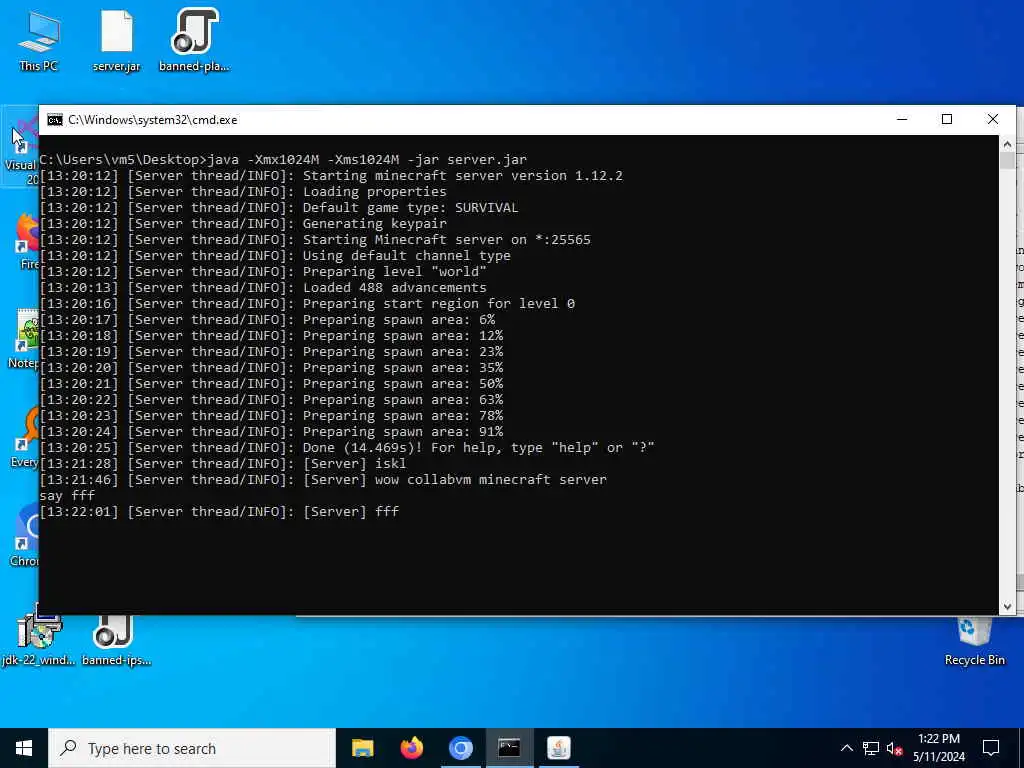Viewport: 1024px width, 768px height.
Task: Select the banned-ips file icon on desktop
Action: pyautogui.click(x=116, y=639)
